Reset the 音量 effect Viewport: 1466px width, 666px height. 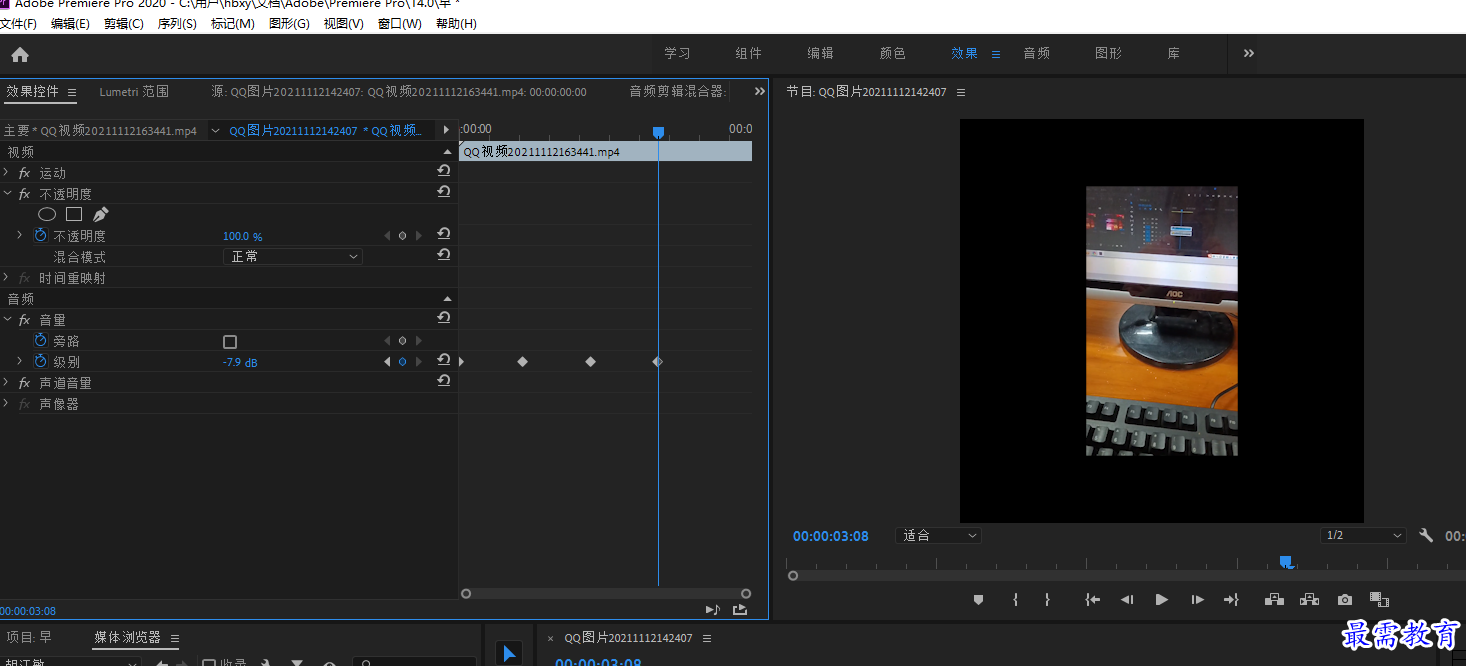[444, 319]
